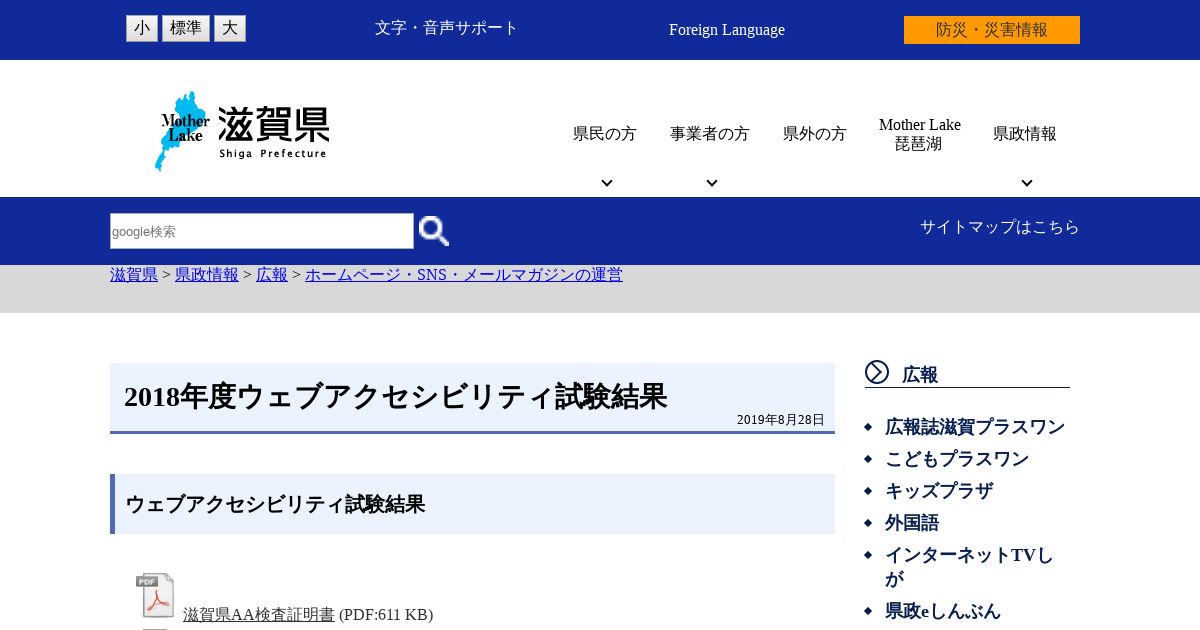
Task: Open インターネットTVしが in the sidebar
Action: coord(969,567)
